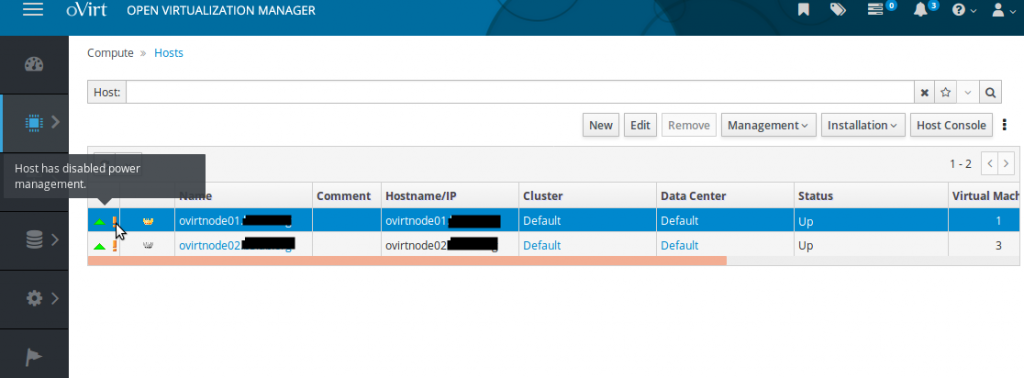
Task: Select the Up status cell of ovirtnode02
Action: click(871, 246)
